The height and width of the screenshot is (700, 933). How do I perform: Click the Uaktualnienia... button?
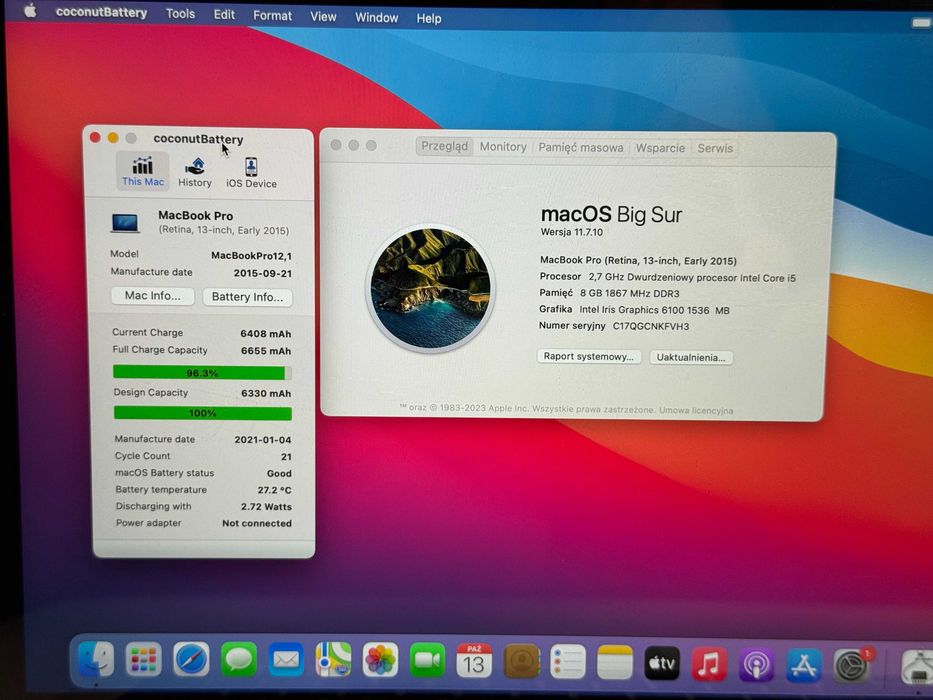(x=691, y=358)
